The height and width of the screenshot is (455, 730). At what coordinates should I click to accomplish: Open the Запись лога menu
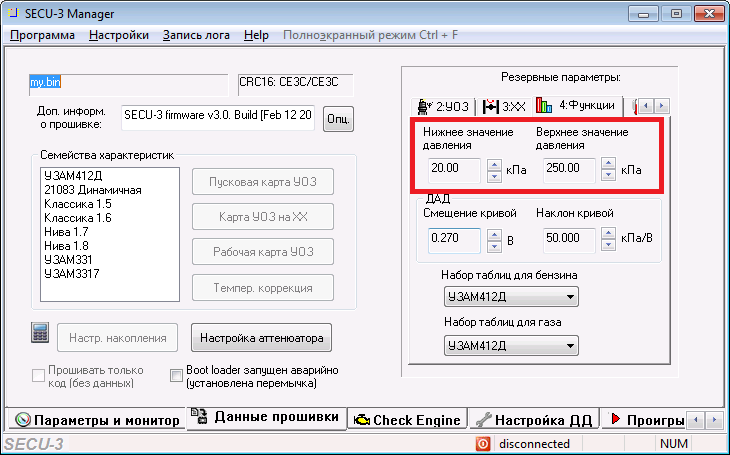point(196,35)
